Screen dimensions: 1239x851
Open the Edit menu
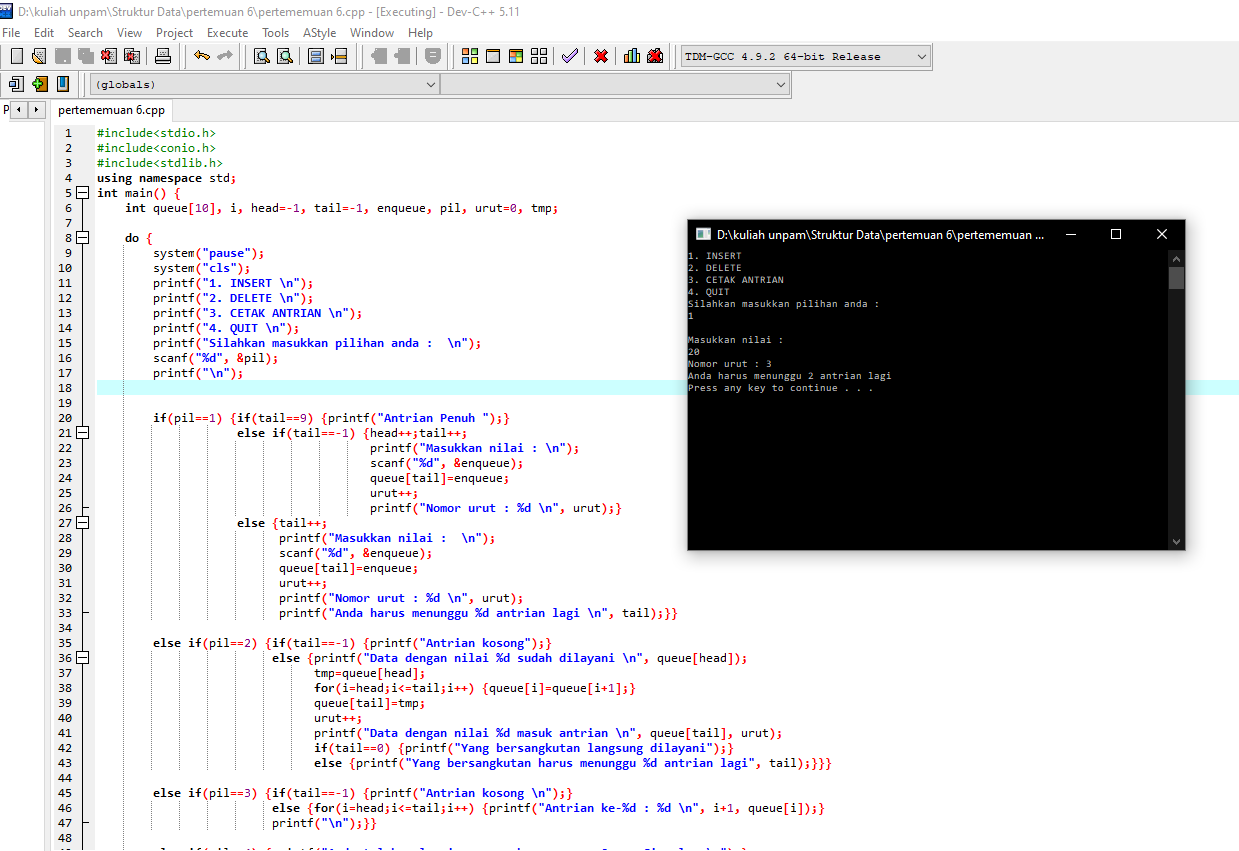point(44,33)
